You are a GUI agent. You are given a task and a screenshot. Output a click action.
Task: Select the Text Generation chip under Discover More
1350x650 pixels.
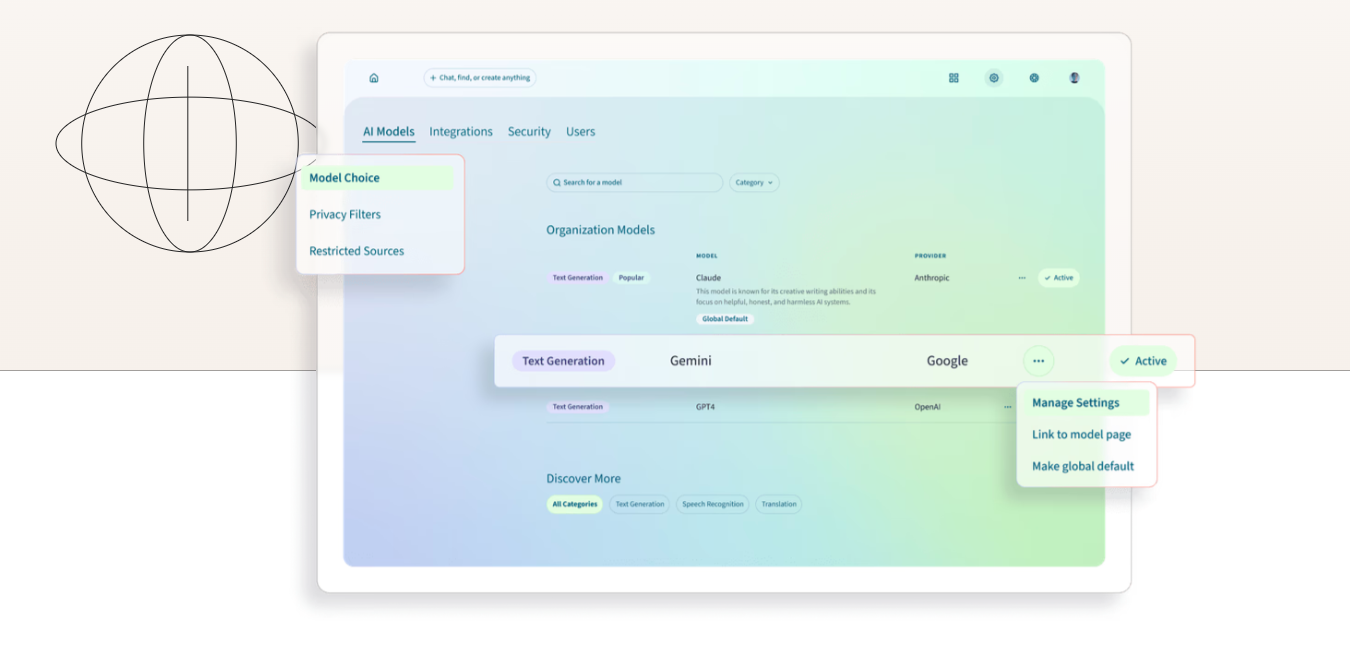[640, 504]
